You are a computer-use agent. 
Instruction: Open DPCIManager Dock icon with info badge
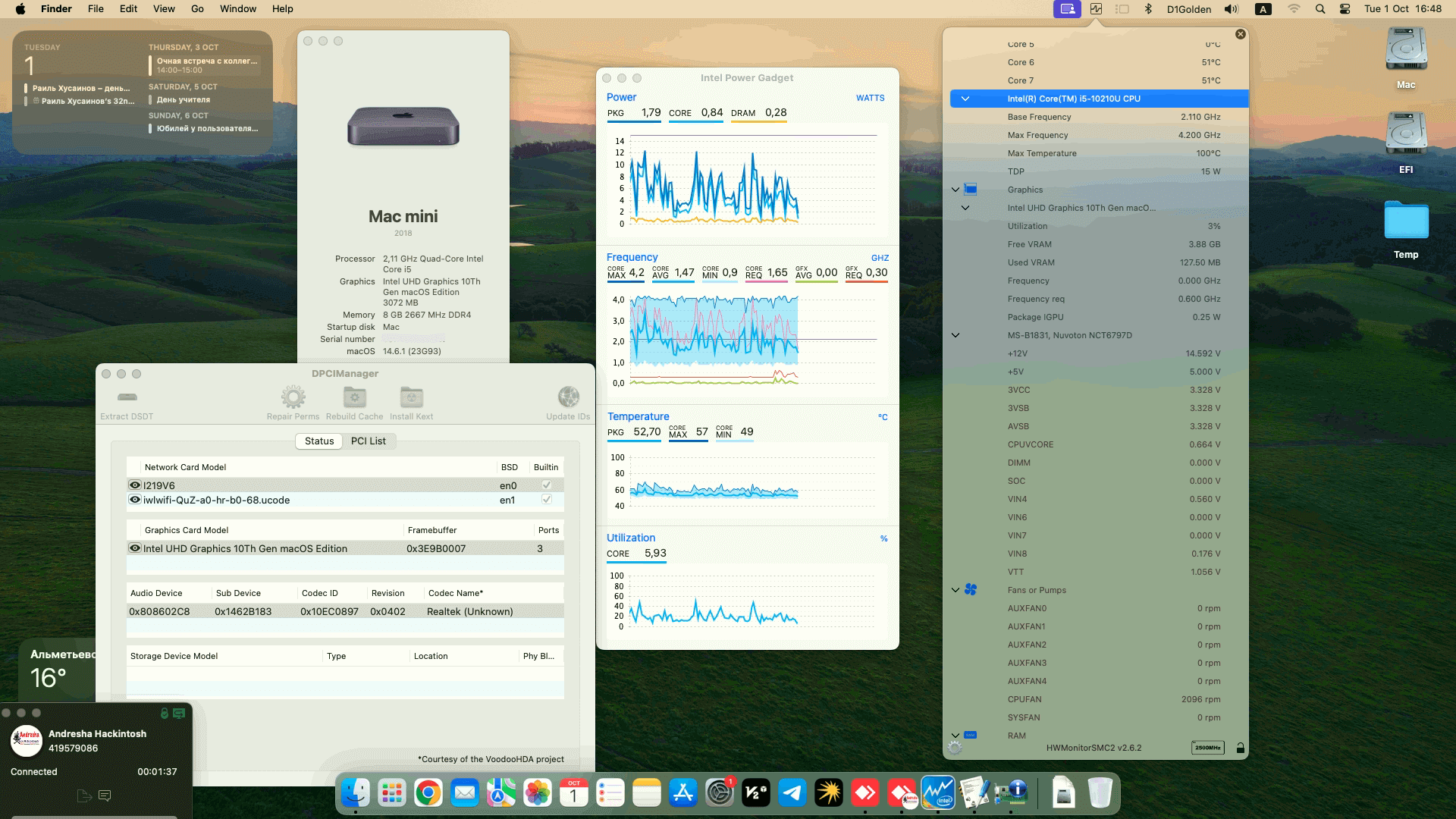pyautogui.click(x=1011, y=793)
